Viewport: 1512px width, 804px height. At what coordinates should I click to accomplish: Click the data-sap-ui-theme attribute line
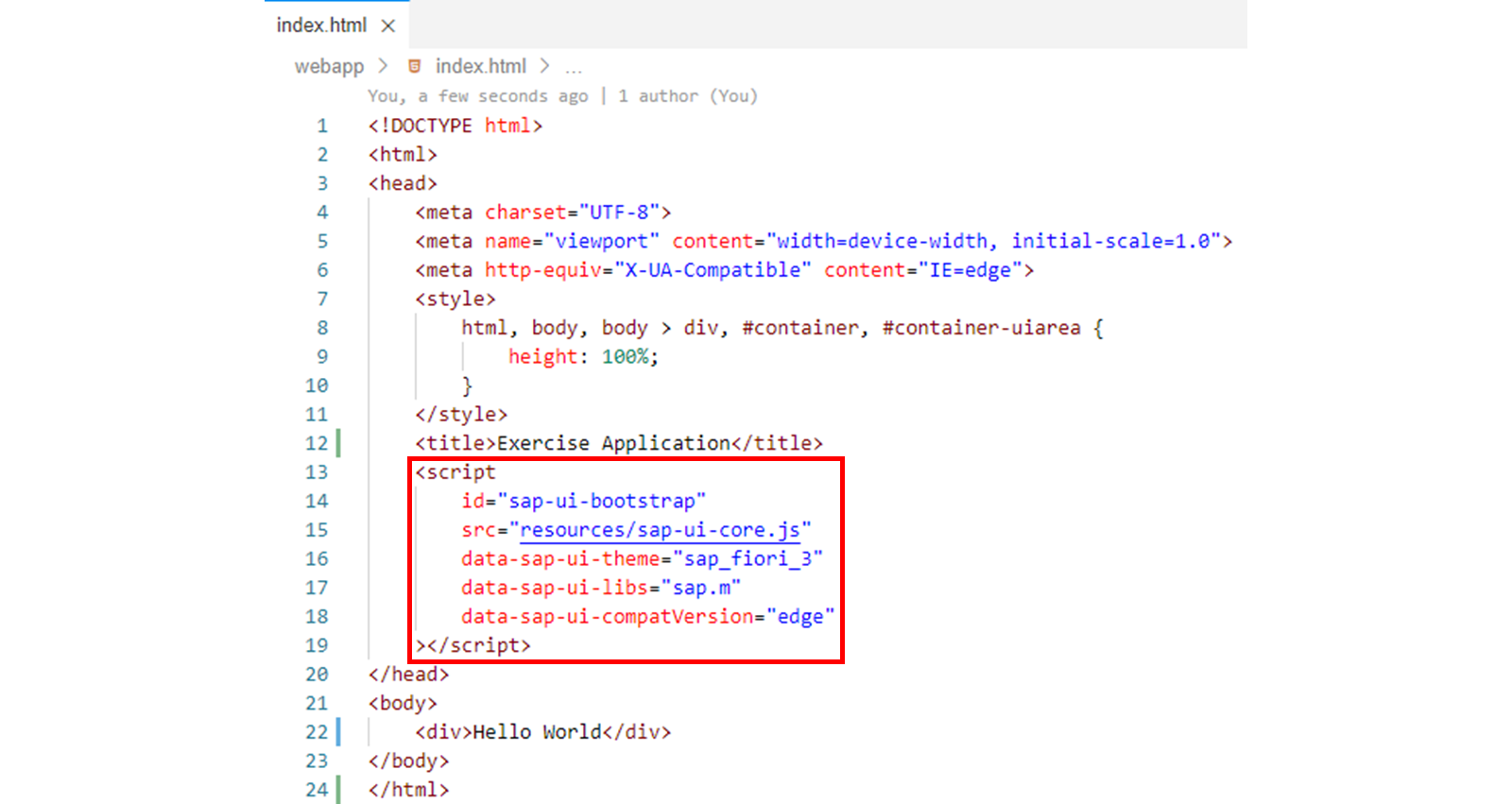pos(642,558)
